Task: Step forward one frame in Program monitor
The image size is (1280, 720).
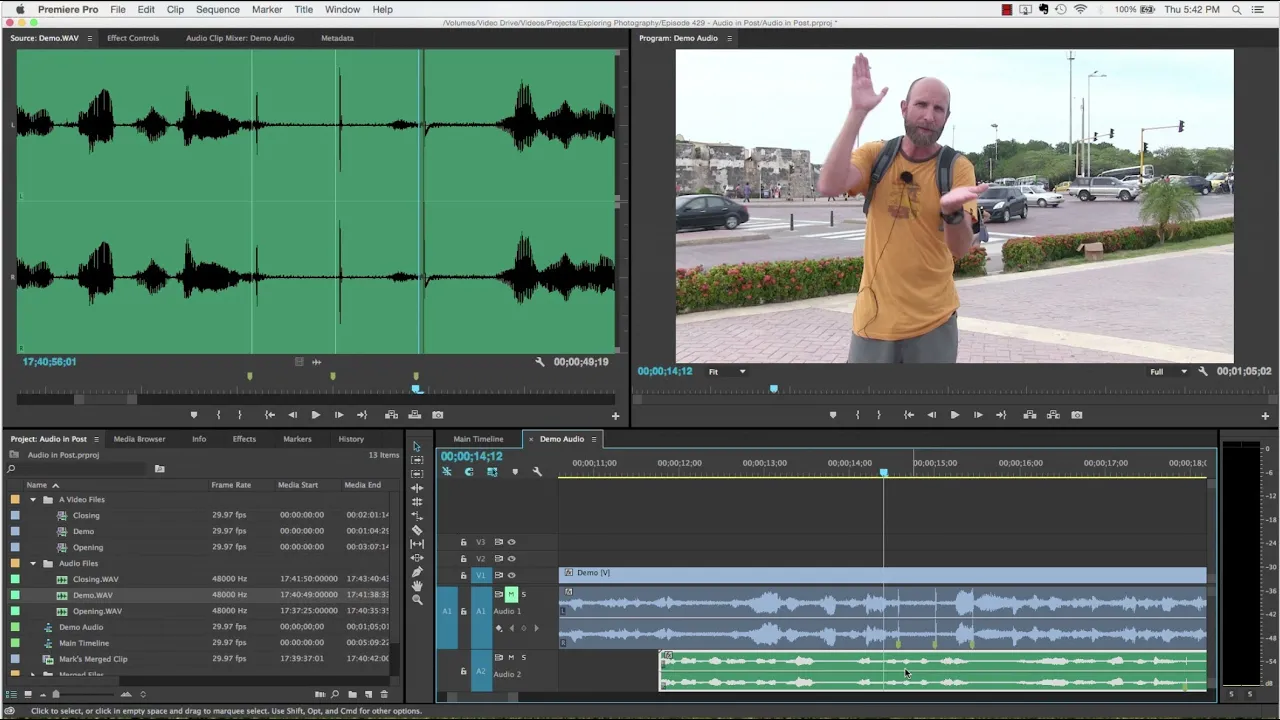Action: click(977, 415)
